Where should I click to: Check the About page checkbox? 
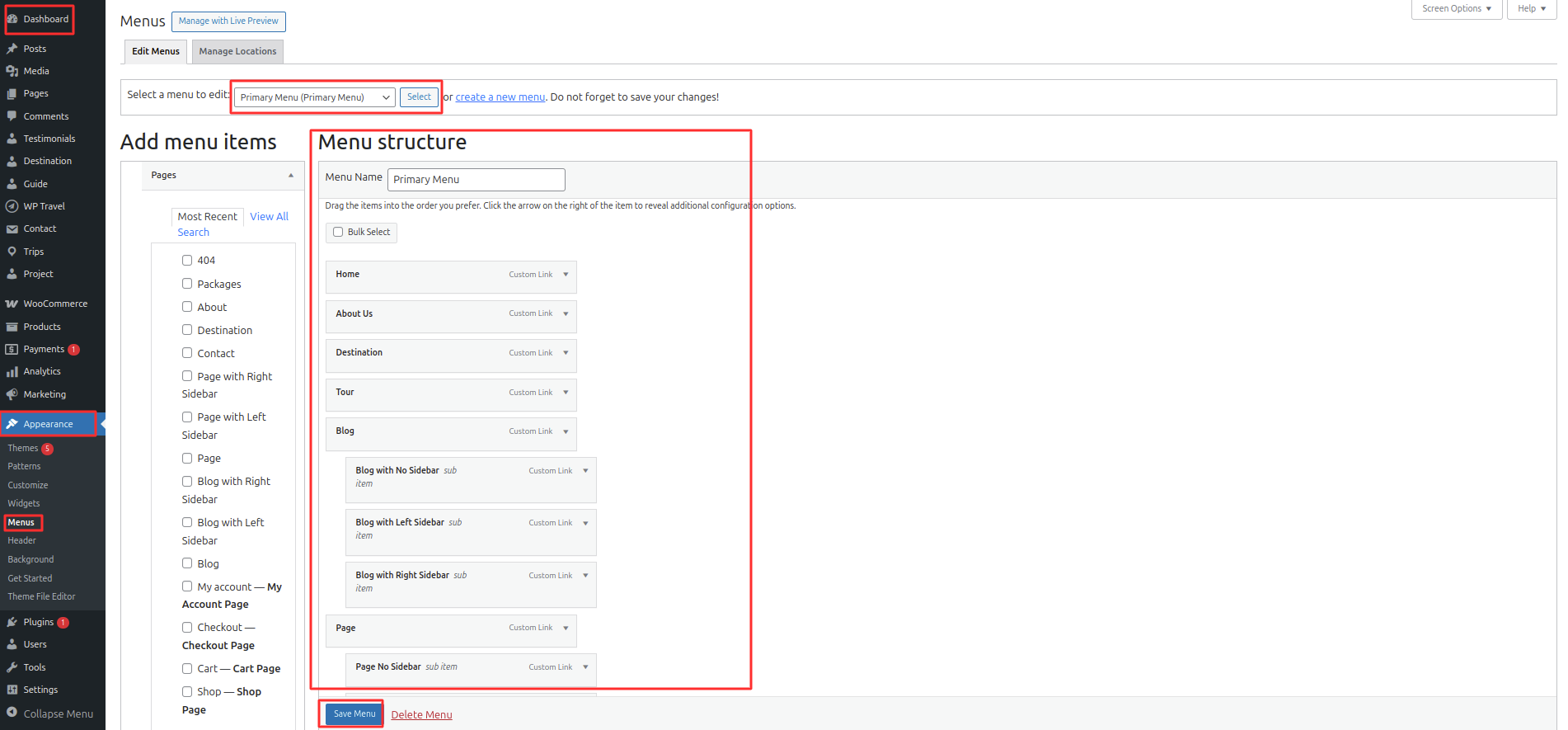coord(187,306)
